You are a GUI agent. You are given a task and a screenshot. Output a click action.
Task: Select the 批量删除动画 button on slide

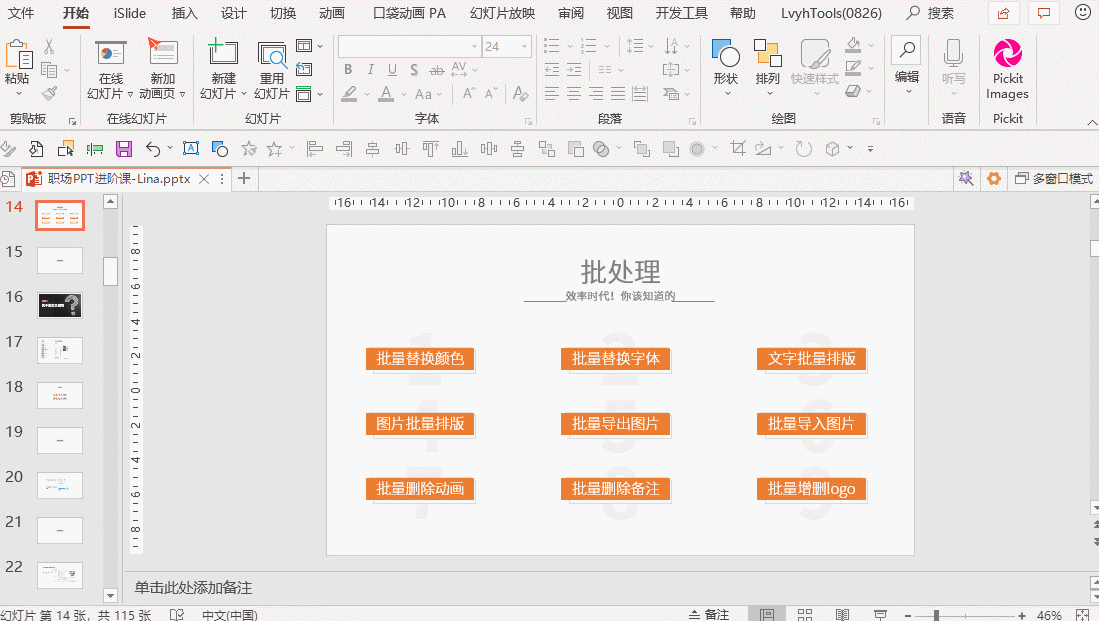point(420,489)
